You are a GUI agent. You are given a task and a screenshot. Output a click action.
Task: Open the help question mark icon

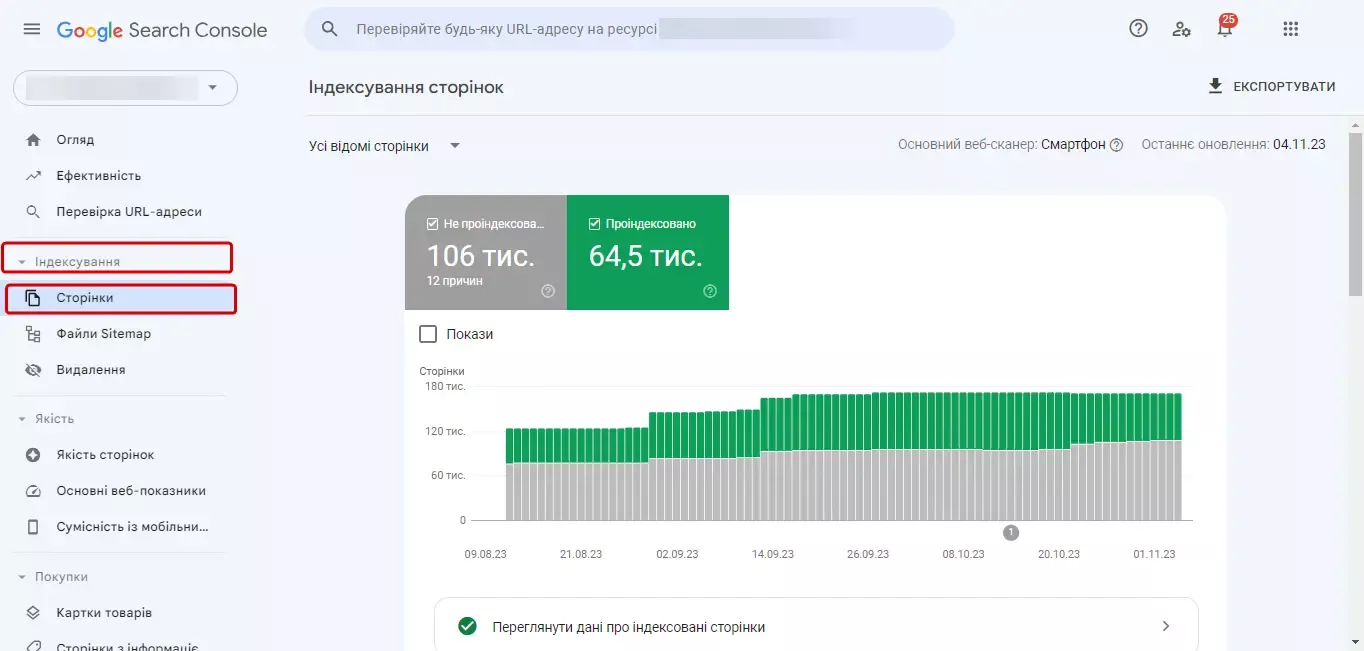[x=1138, y=29]
